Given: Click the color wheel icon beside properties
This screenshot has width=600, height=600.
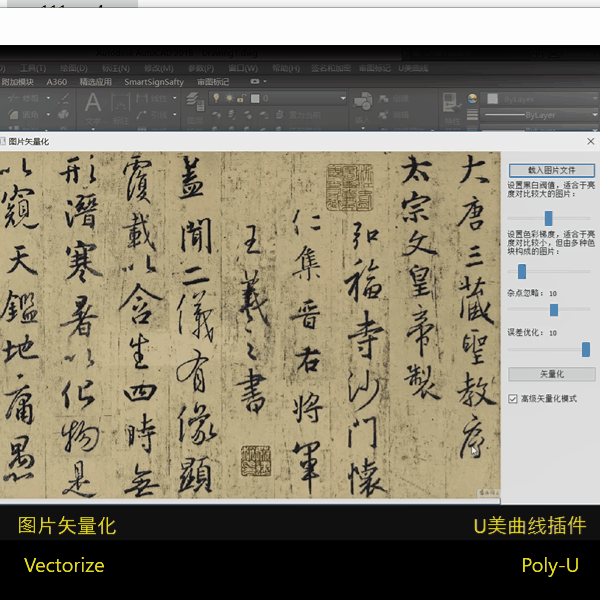Looking at the screenshot, I should [x=472, y=99].
